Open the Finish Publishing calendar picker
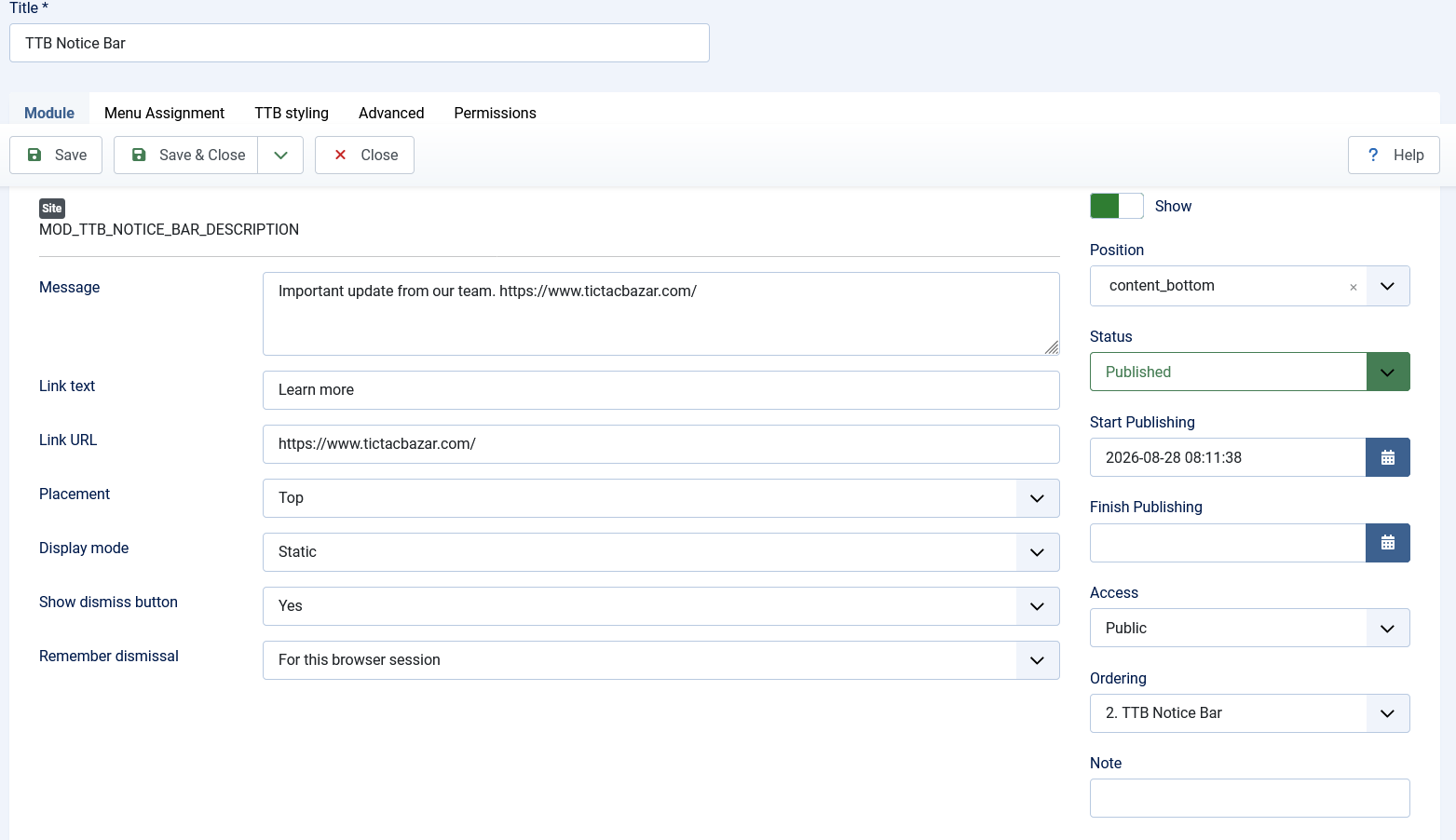 click(x=1387, y=543)
